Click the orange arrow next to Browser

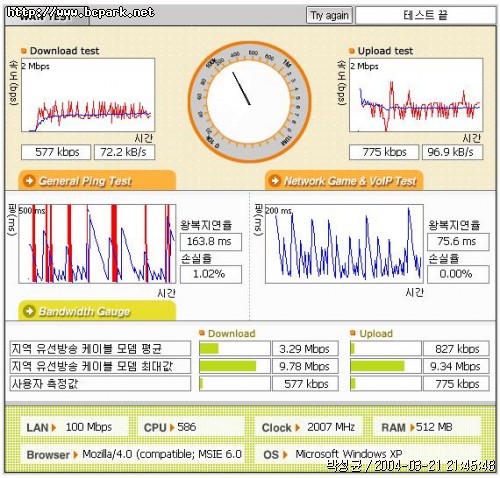(75, 455)
